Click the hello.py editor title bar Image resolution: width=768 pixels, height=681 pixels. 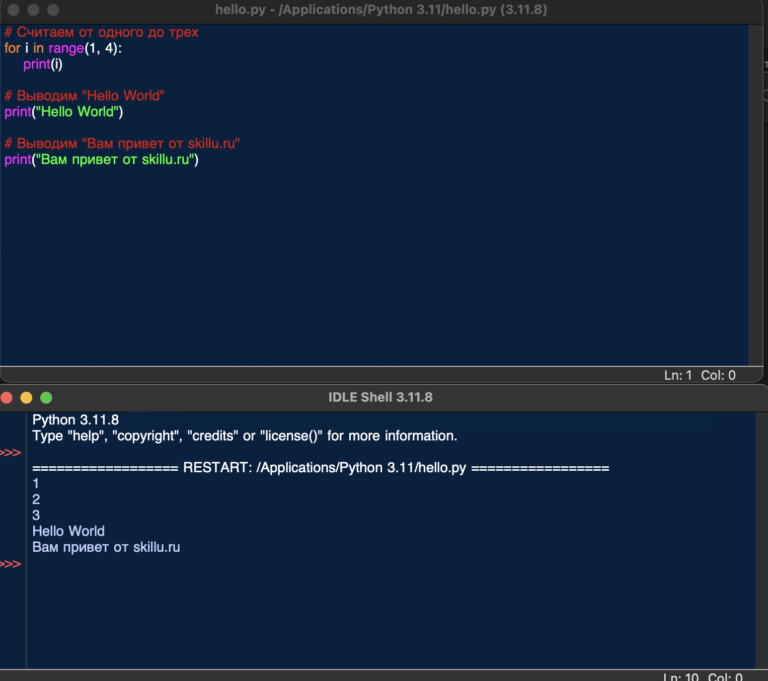pos(384,10)
